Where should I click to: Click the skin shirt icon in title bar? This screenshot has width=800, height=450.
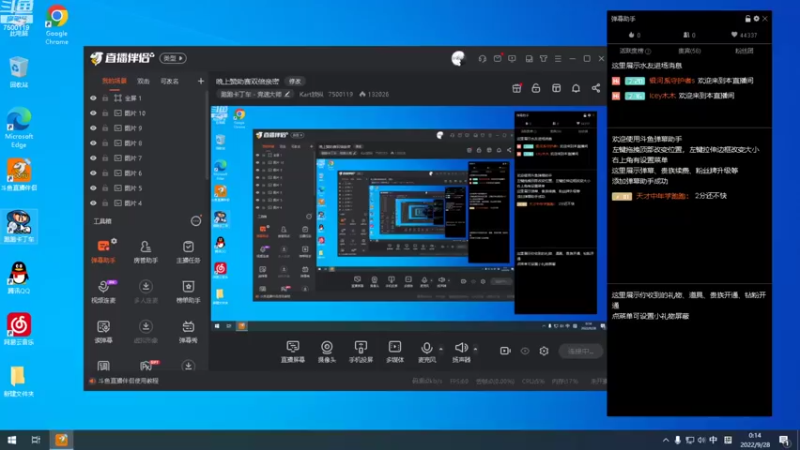[543, 59]
